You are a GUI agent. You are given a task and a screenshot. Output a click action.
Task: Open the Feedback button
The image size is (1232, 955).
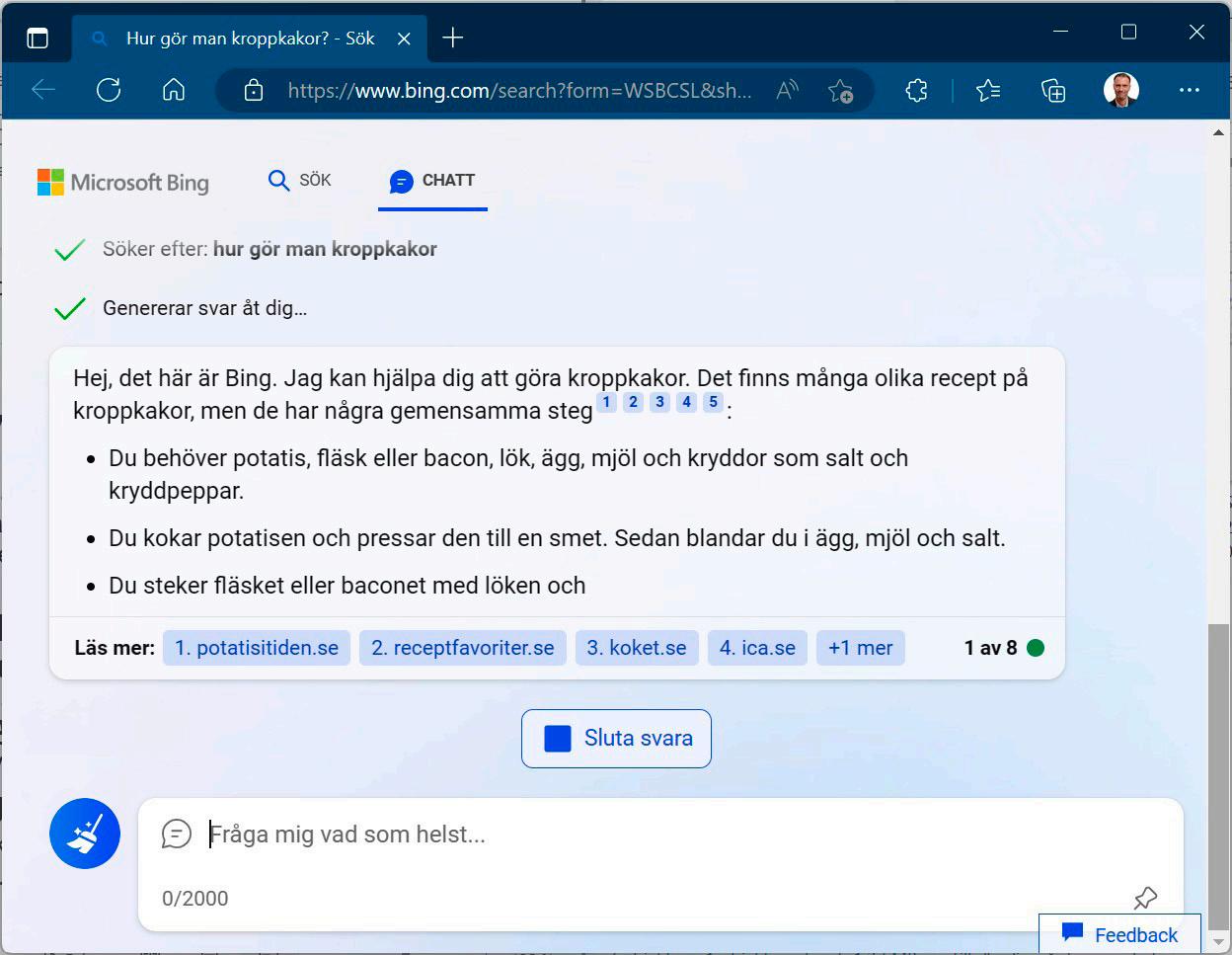pos(1119,934)
